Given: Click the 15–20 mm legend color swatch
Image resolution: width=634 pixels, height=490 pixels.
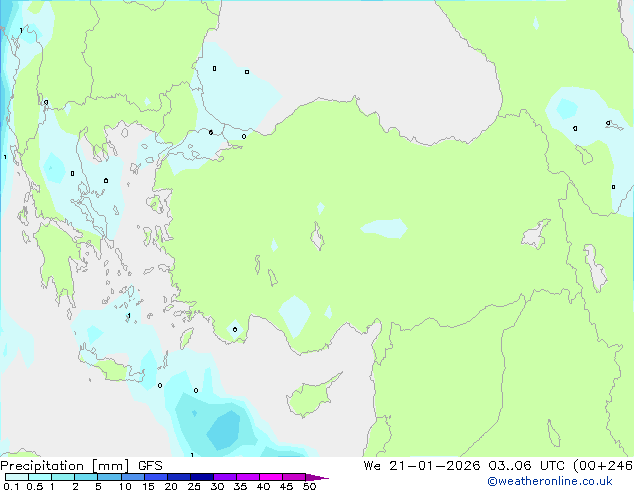Looking at the screenshot, I should (155, 477).
